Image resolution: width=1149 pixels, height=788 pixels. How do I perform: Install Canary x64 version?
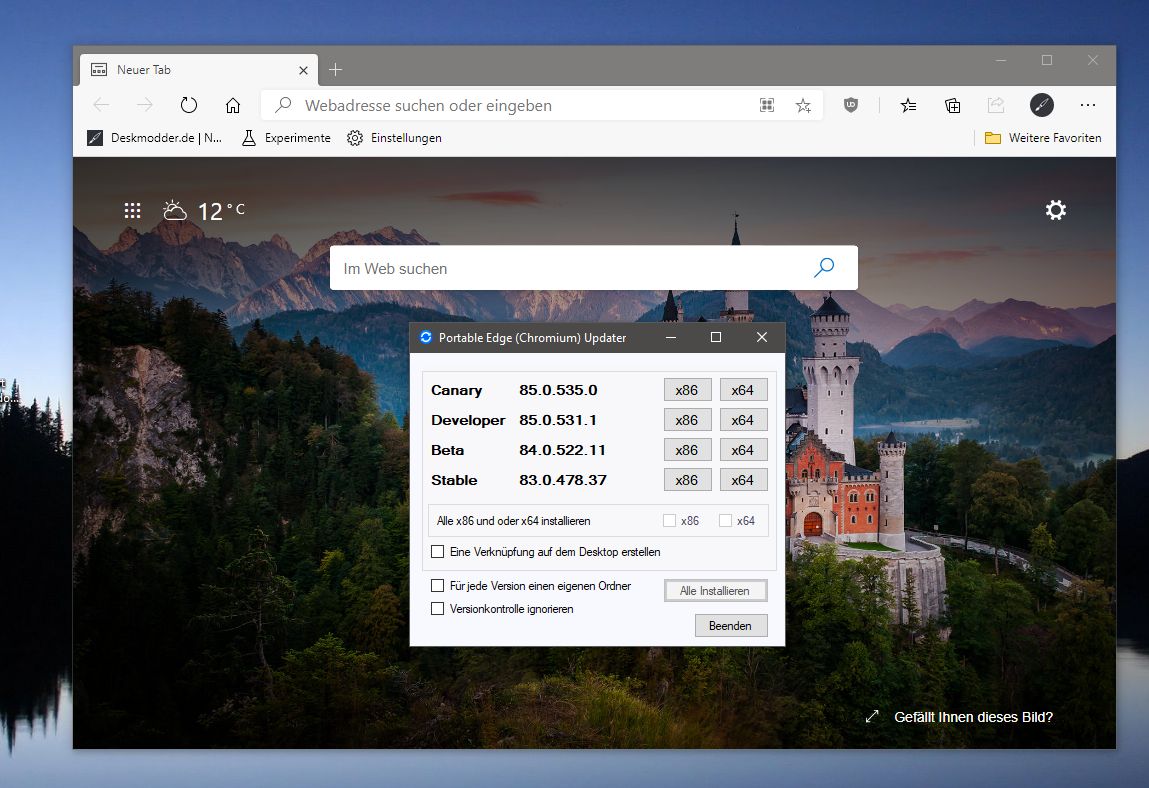pos(743,390)
